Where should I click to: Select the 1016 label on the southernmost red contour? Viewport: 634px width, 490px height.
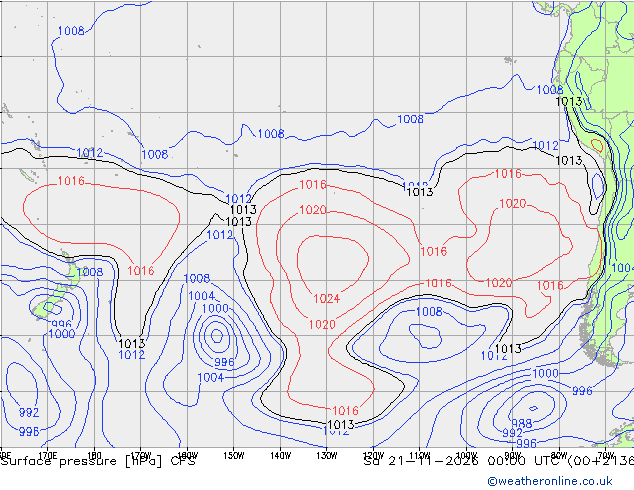[345, 411]
